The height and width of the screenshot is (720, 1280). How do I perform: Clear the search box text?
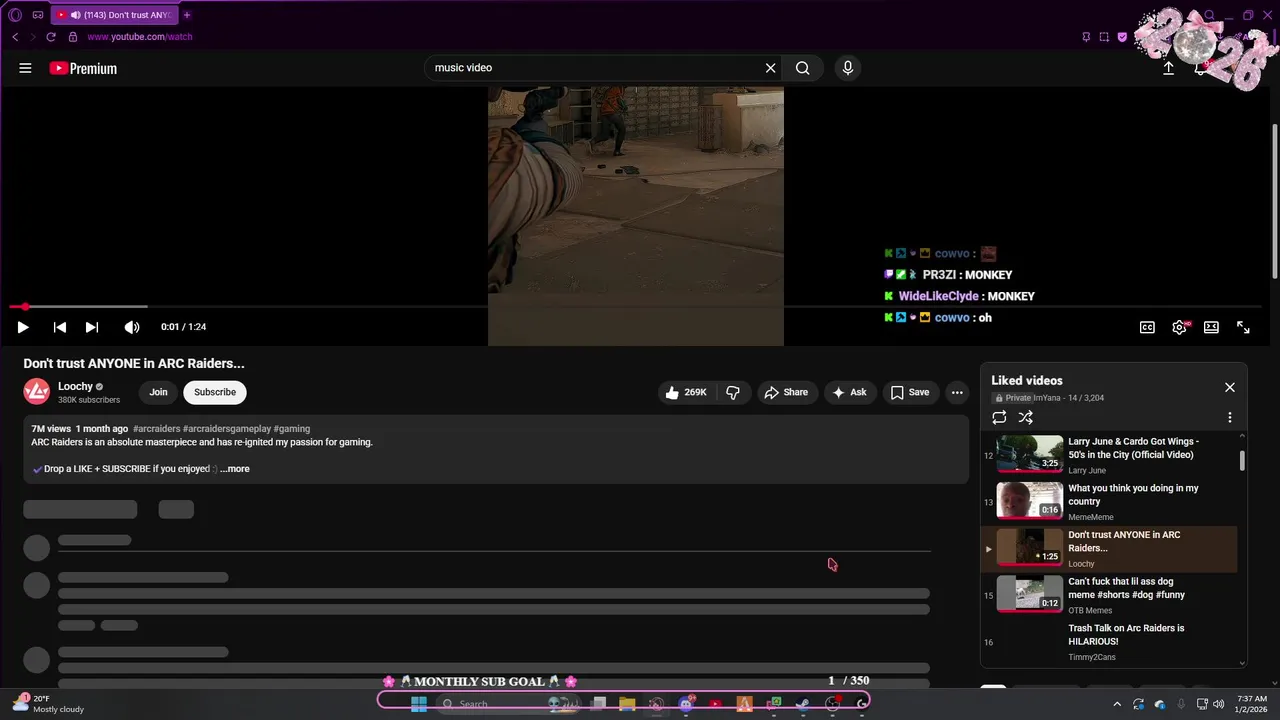click(x=770, y=68)
